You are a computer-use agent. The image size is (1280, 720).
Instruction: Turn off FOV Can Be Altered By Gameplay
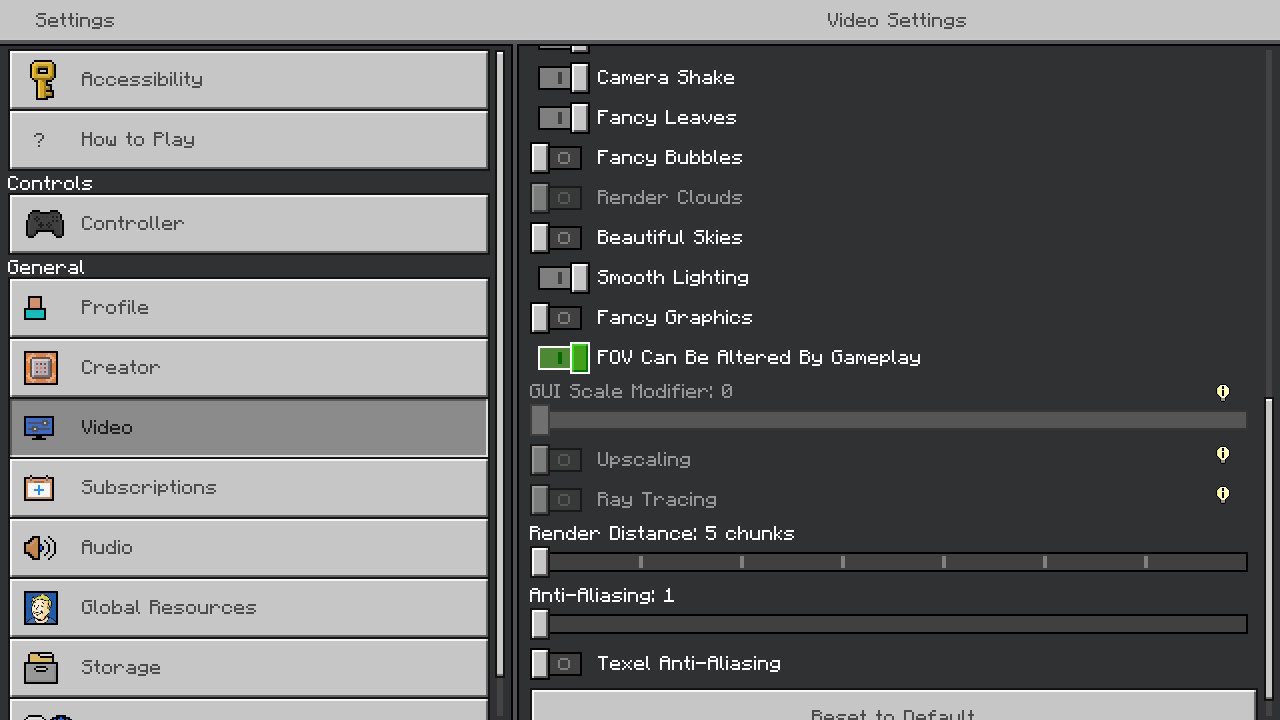tap(563, 358)
